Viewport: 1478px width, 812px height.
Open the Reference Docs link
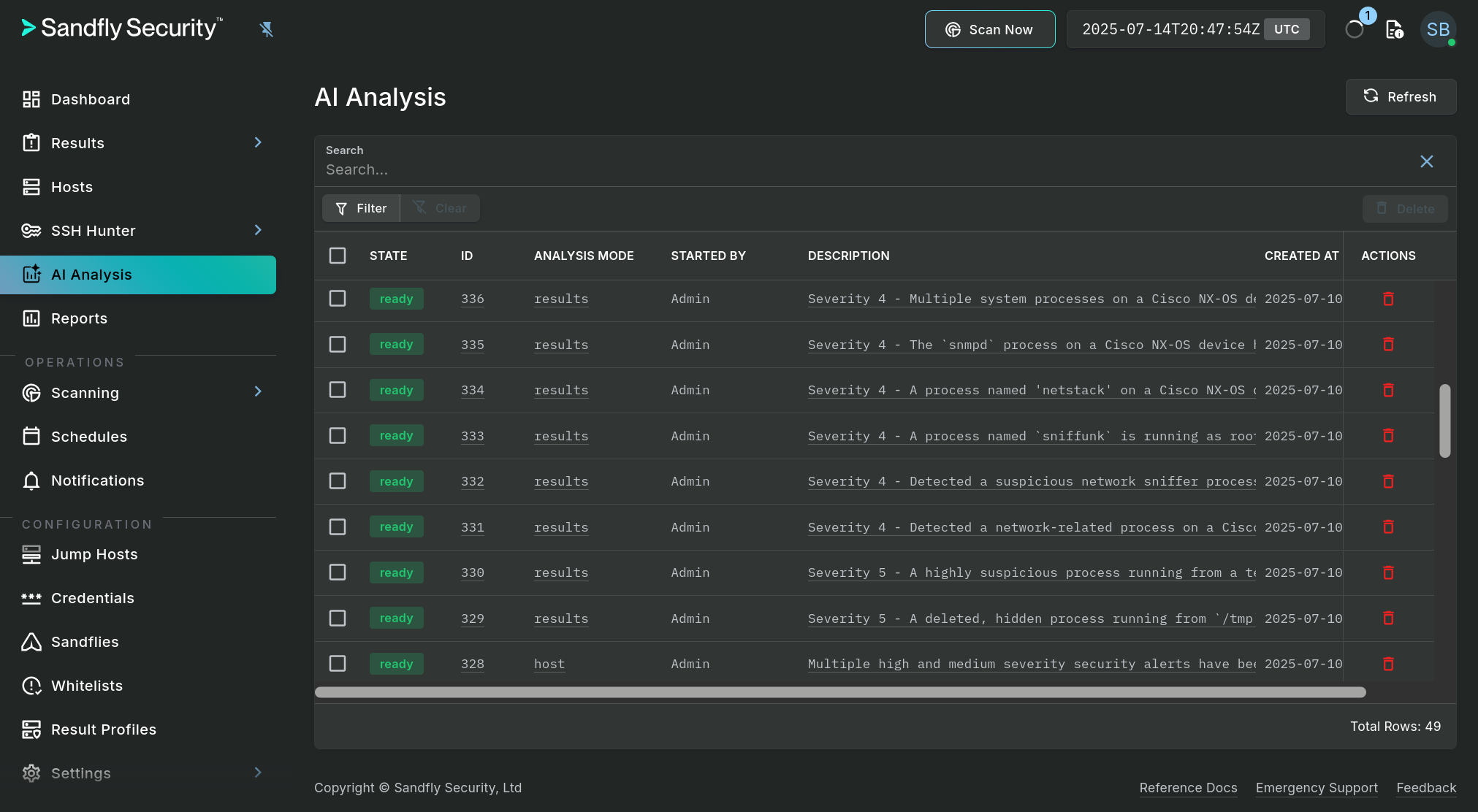pyautogui.click(x=1188, y=788)
